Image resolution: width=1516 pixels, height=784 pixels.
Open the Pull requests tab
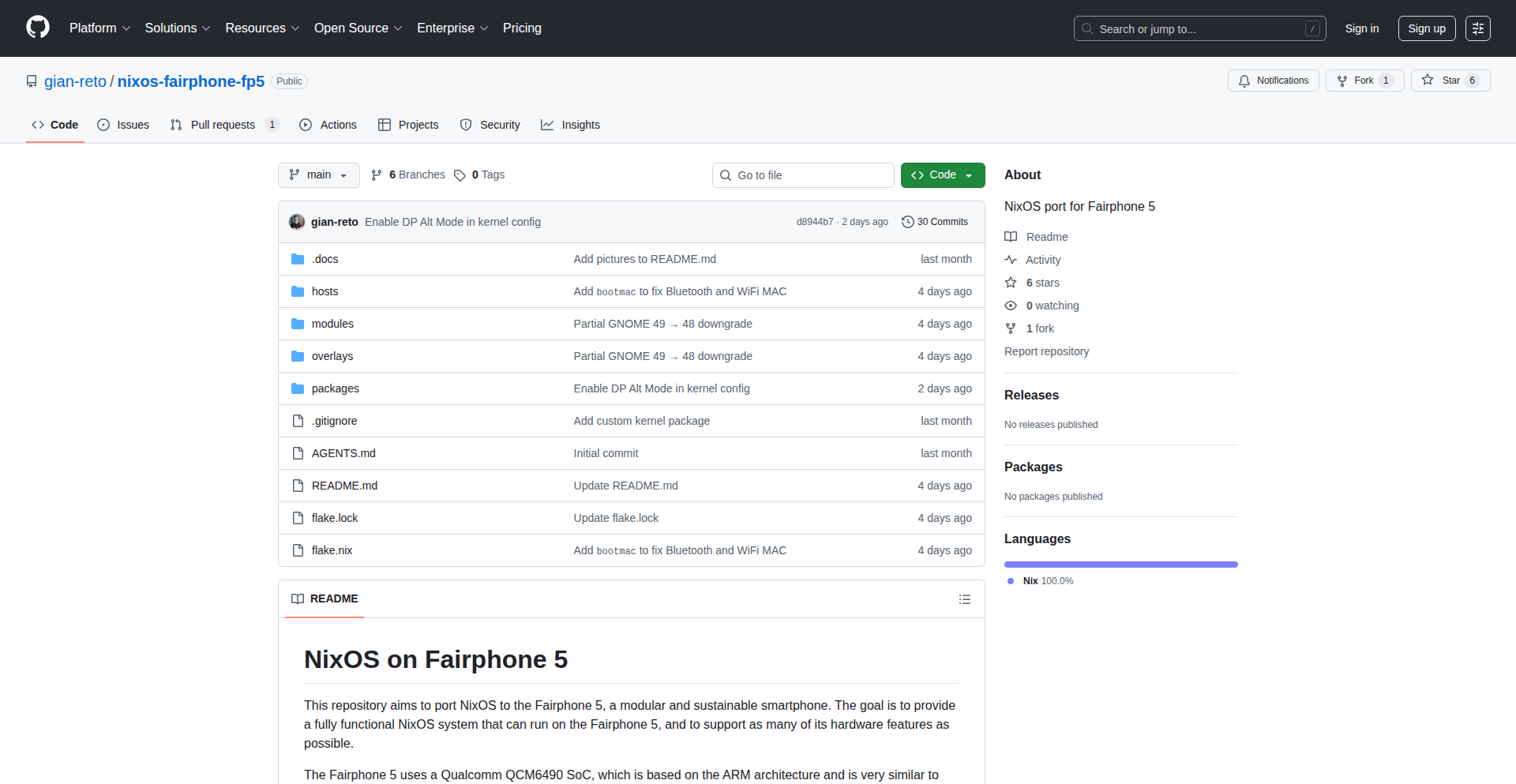[223, 125]
